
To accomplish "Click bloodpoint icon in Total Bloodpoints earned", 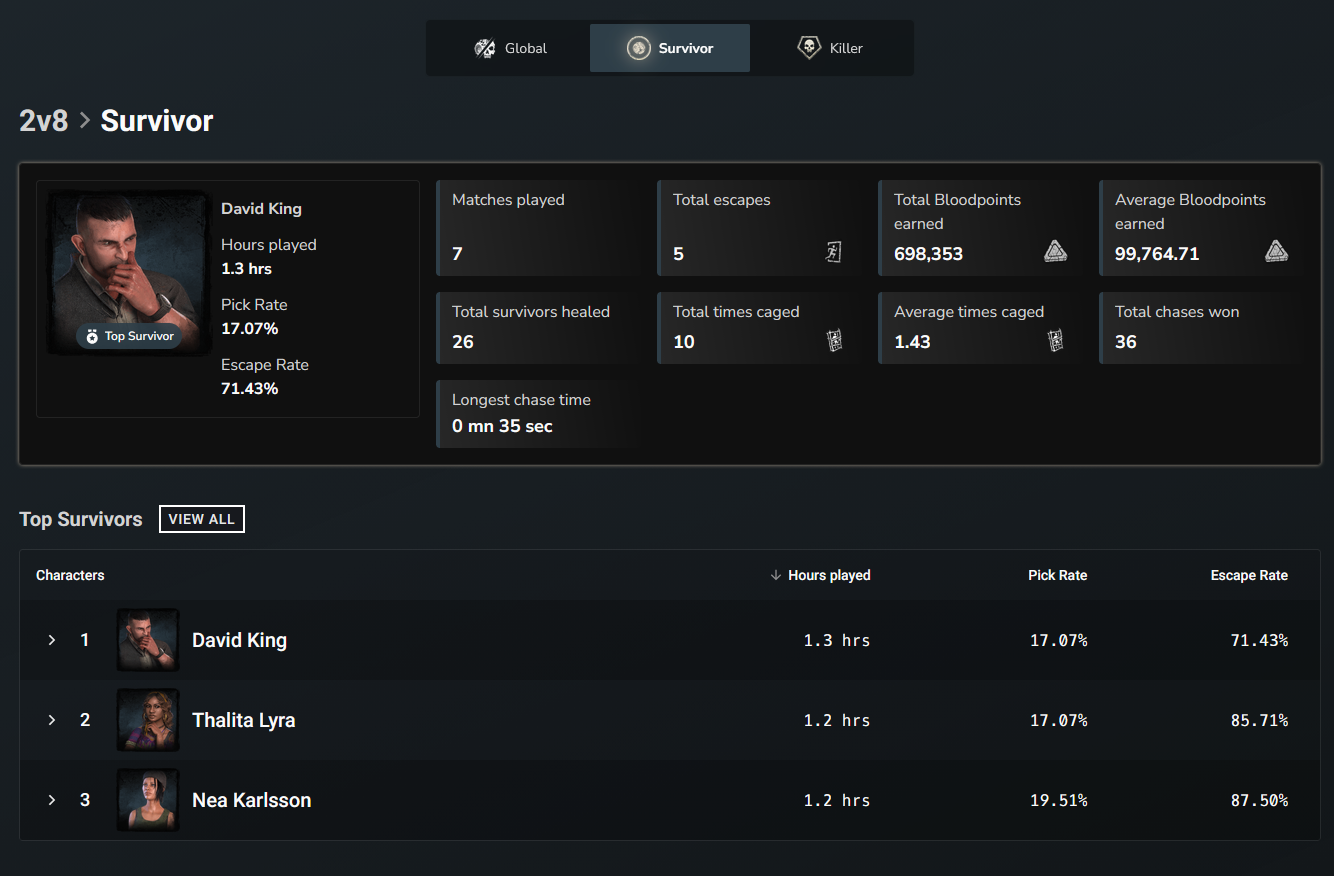I will tap(1055, 252).
